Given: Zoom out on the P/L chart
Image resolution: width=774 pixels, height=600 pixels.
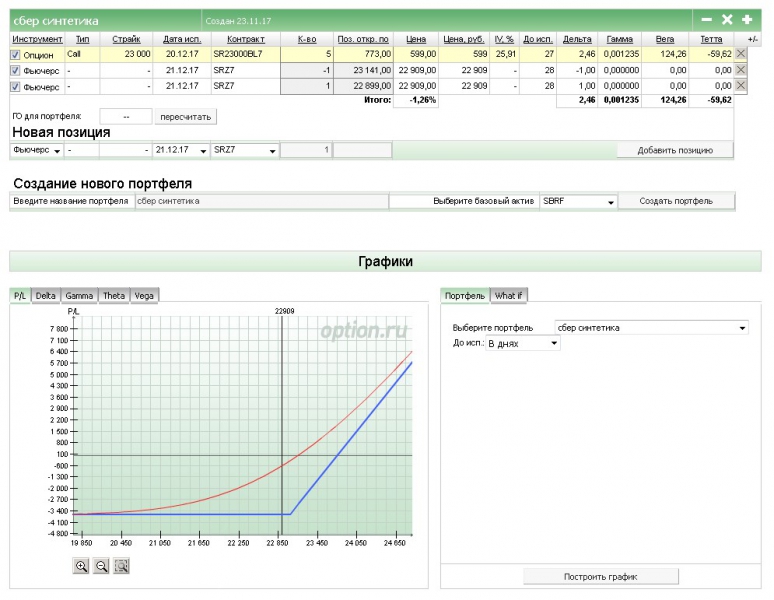Looking at the screenshot, I should click(x=101, y=566).
